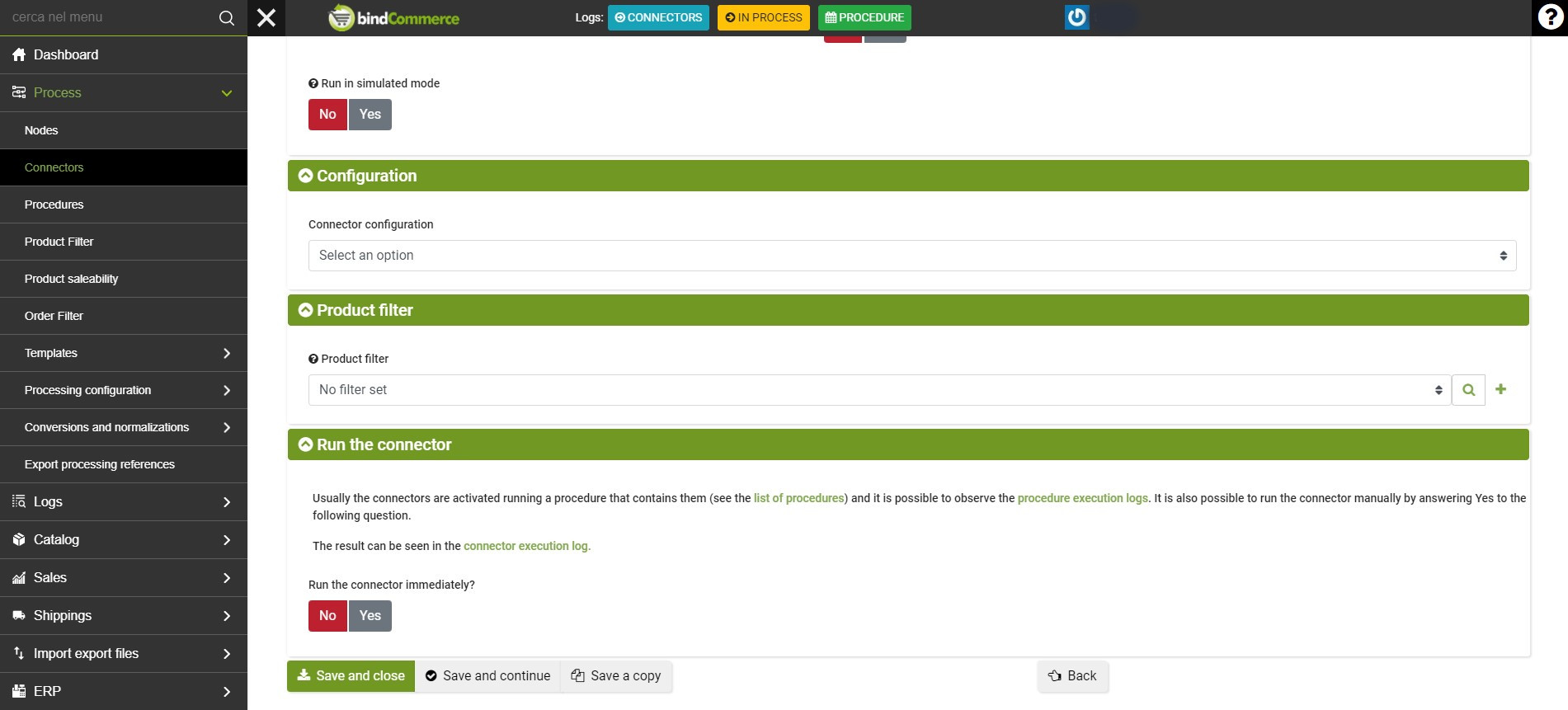Open Order Filter menu item
The image size is (1568, 710).
pyautogui.click(x=124, y=316)
